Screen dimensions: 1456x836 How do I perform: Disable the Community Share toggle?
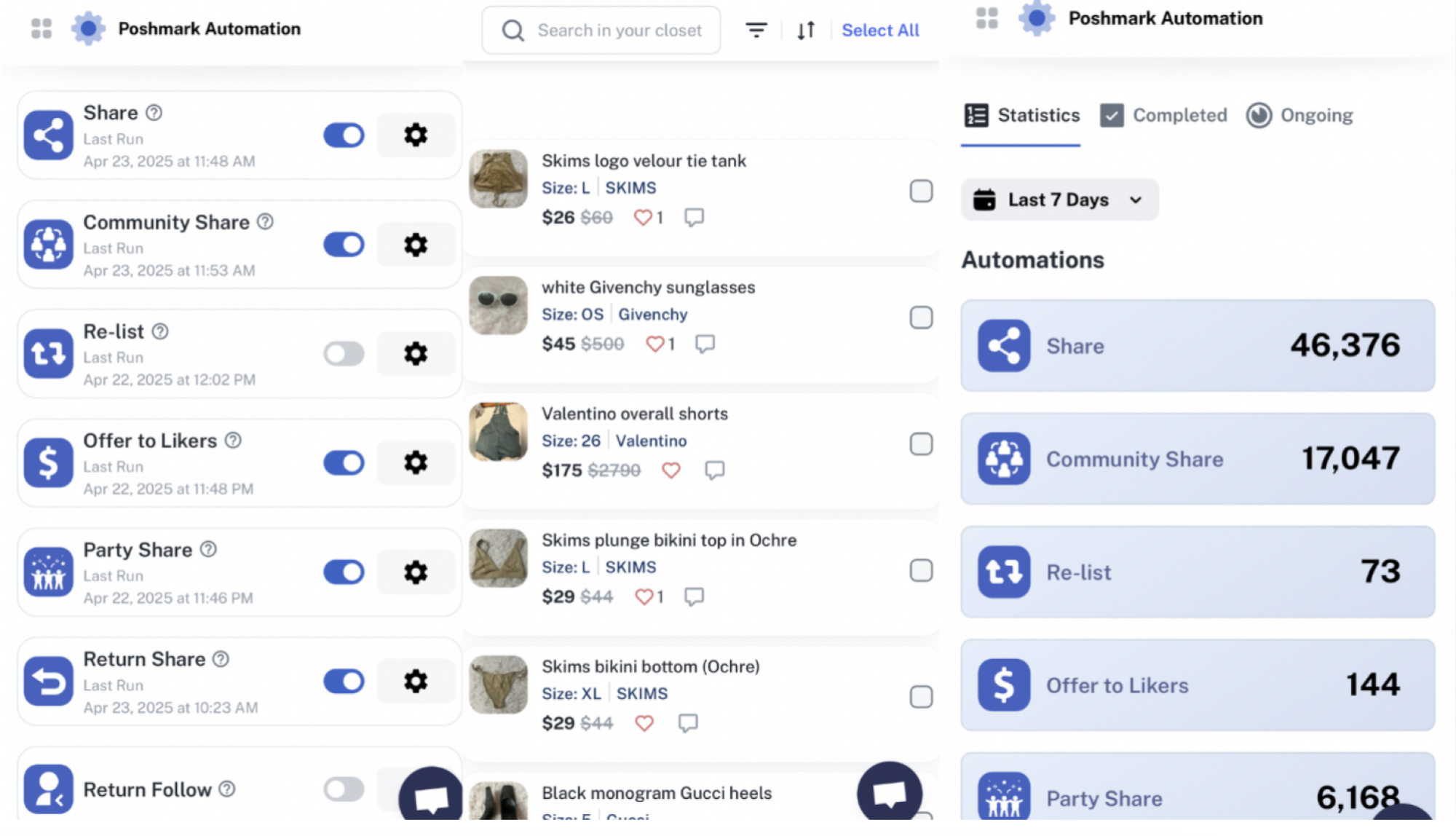click(x=344, y=245)
